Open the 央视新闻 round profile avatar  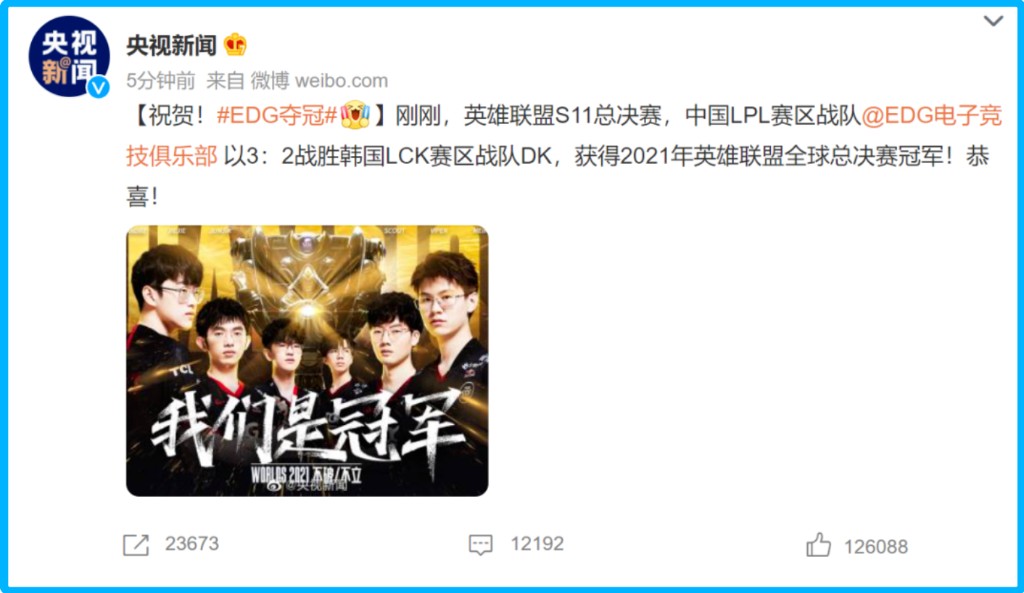[x=69, y=56]
